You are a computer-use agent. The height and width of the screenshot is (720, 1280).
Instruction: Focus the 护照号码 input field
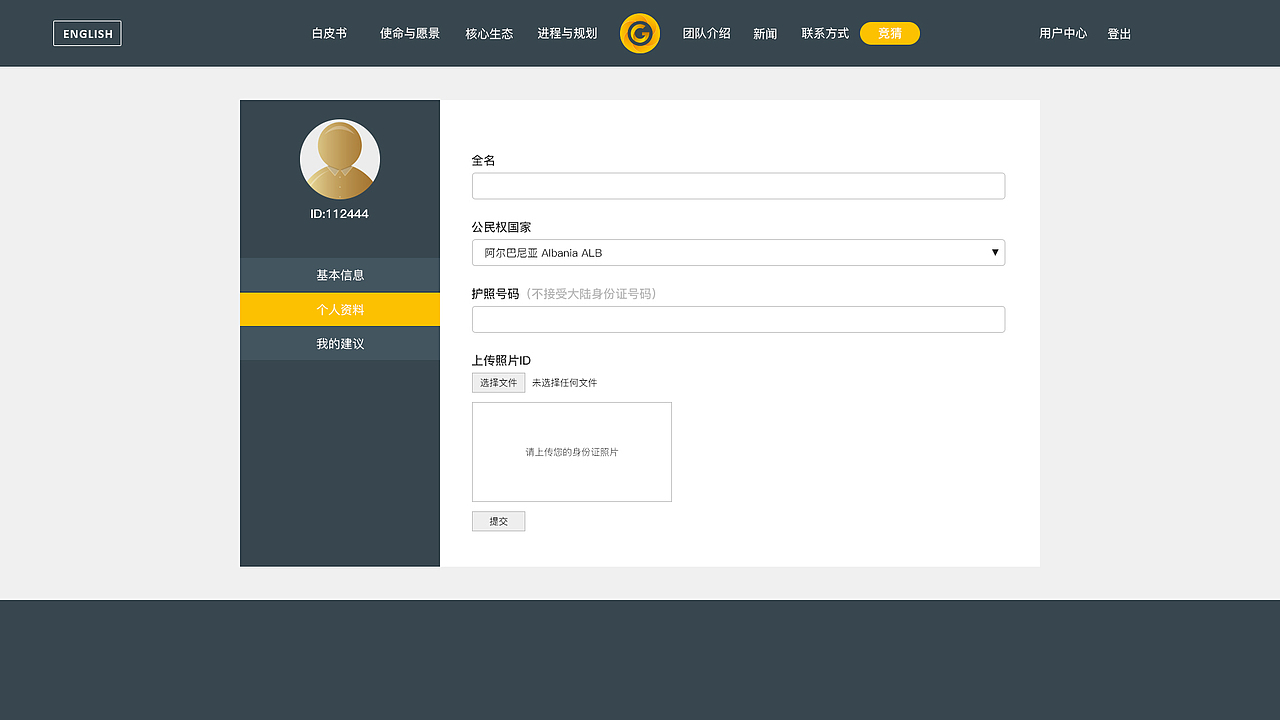coord(738,319)
